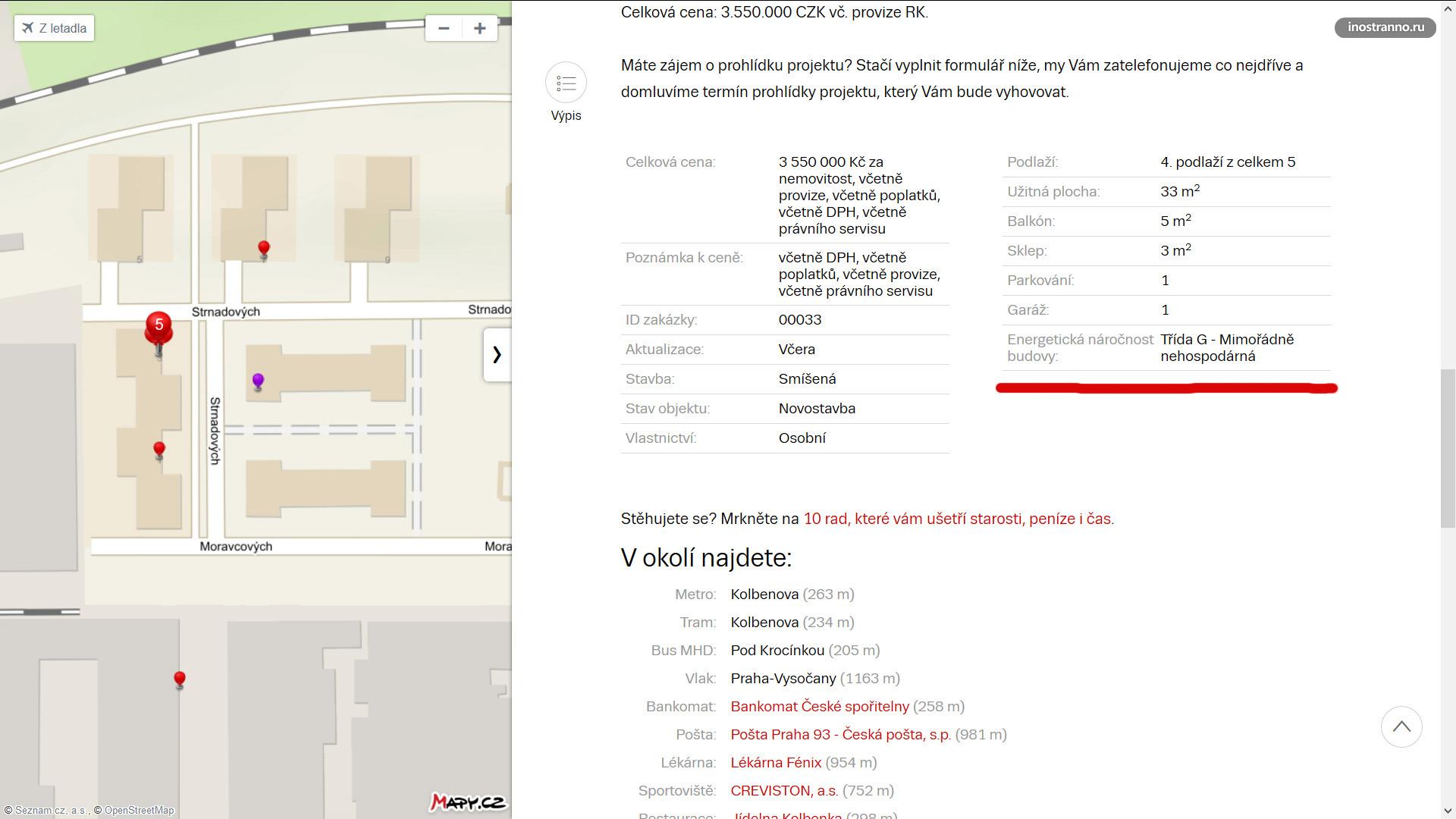The width and height of the screenshot is (1456, 819).
Task: Click the red pin at map bottom
Action: pos(180,678)
